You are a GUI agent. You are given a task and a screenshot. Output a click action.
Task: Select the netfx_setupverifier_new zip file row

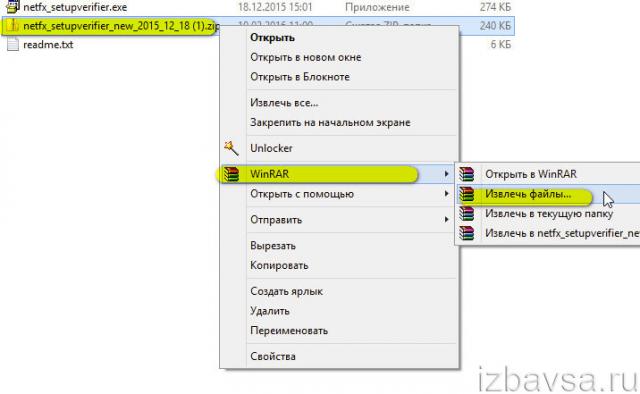pos(258,26)
